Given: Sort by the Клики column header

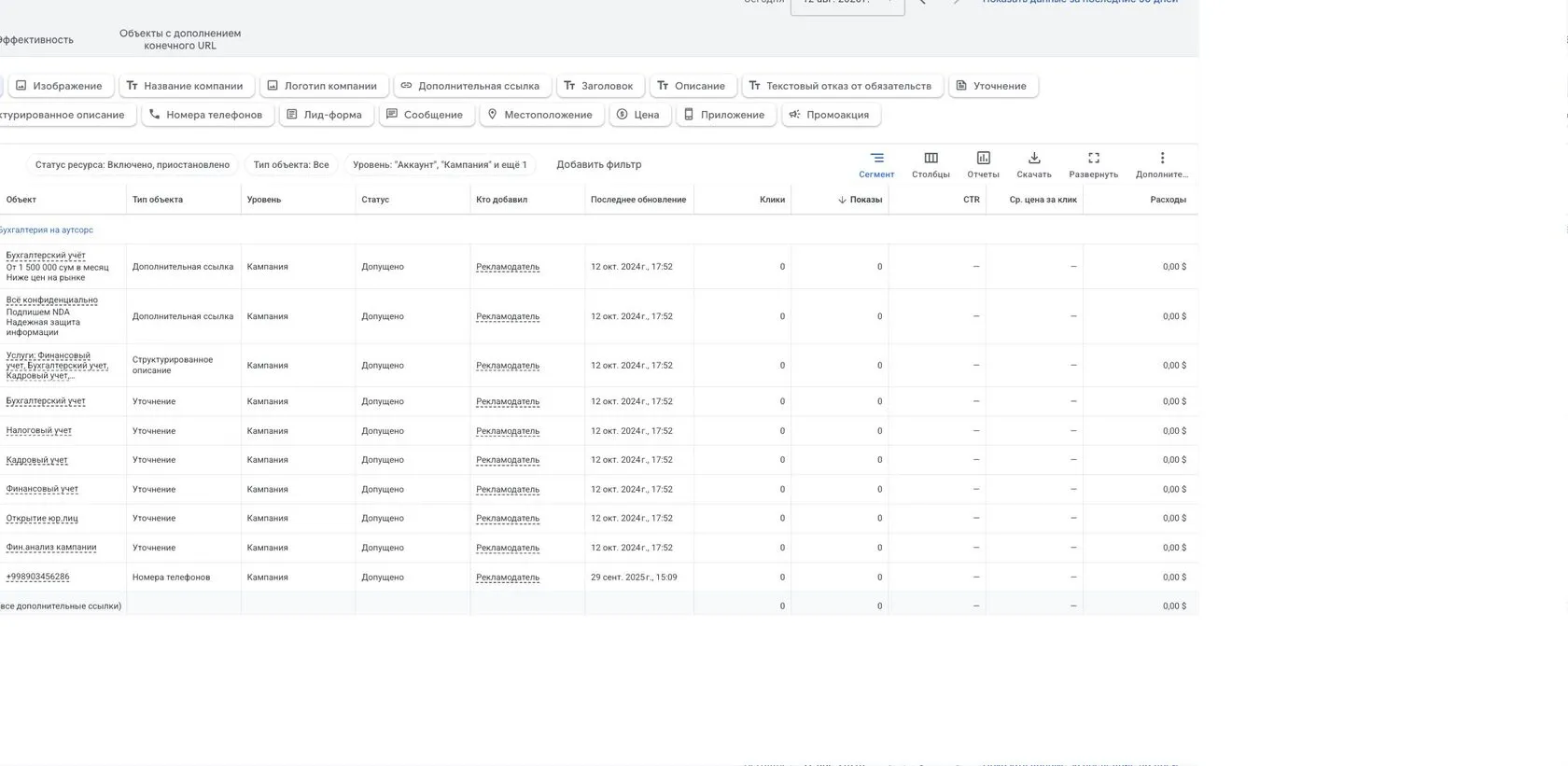Looking at the screenshot, I should tap(772, 200).
